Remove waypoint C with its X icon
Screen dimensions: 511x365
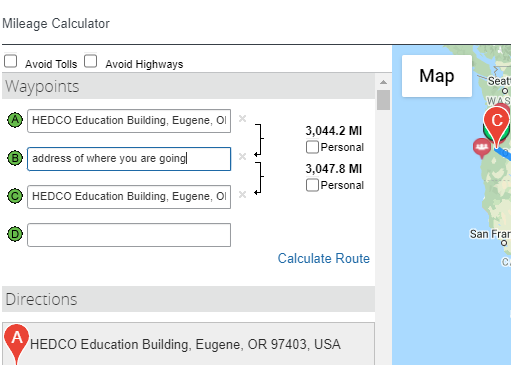pyautogui.click(x=242, y=195)
